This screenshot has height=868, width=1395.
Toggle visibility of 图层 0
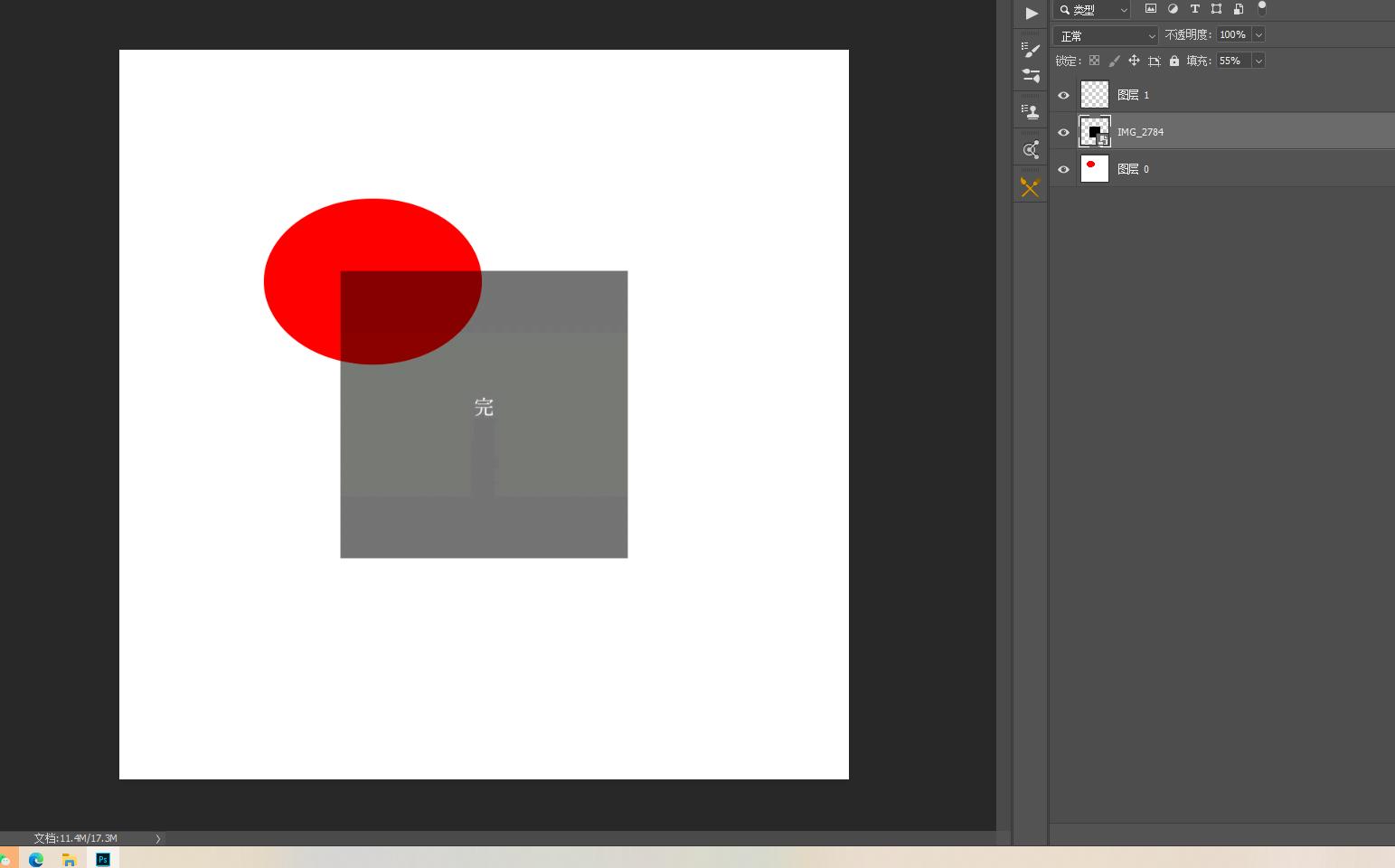point(1063,169)
